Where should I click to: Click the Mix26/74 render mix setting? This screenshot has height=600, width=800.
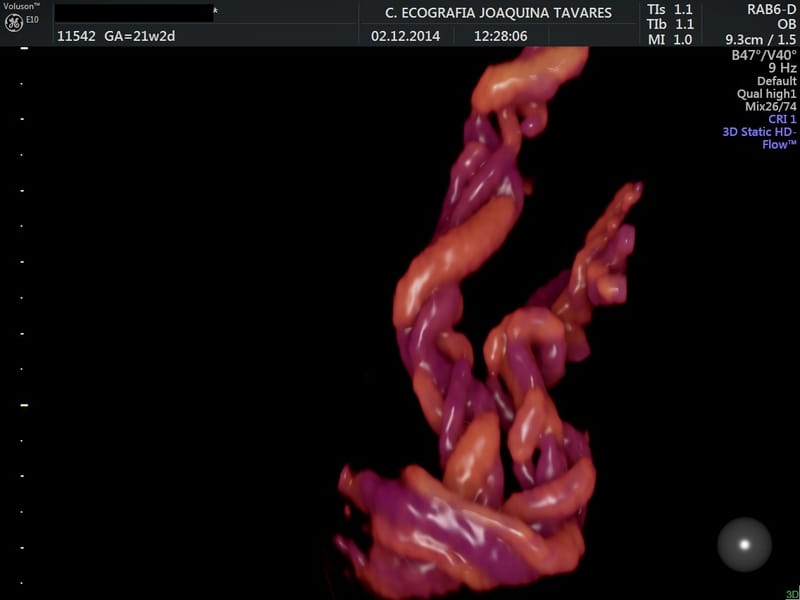pyautogui.click(x=770, y=106)
